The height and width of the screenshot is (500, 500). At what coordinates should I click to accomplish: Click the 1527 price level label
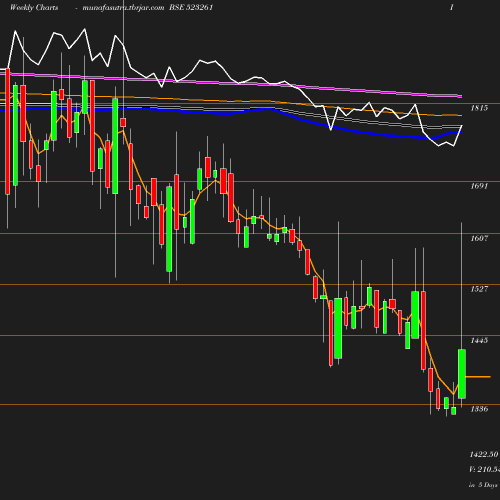(479, 289)
